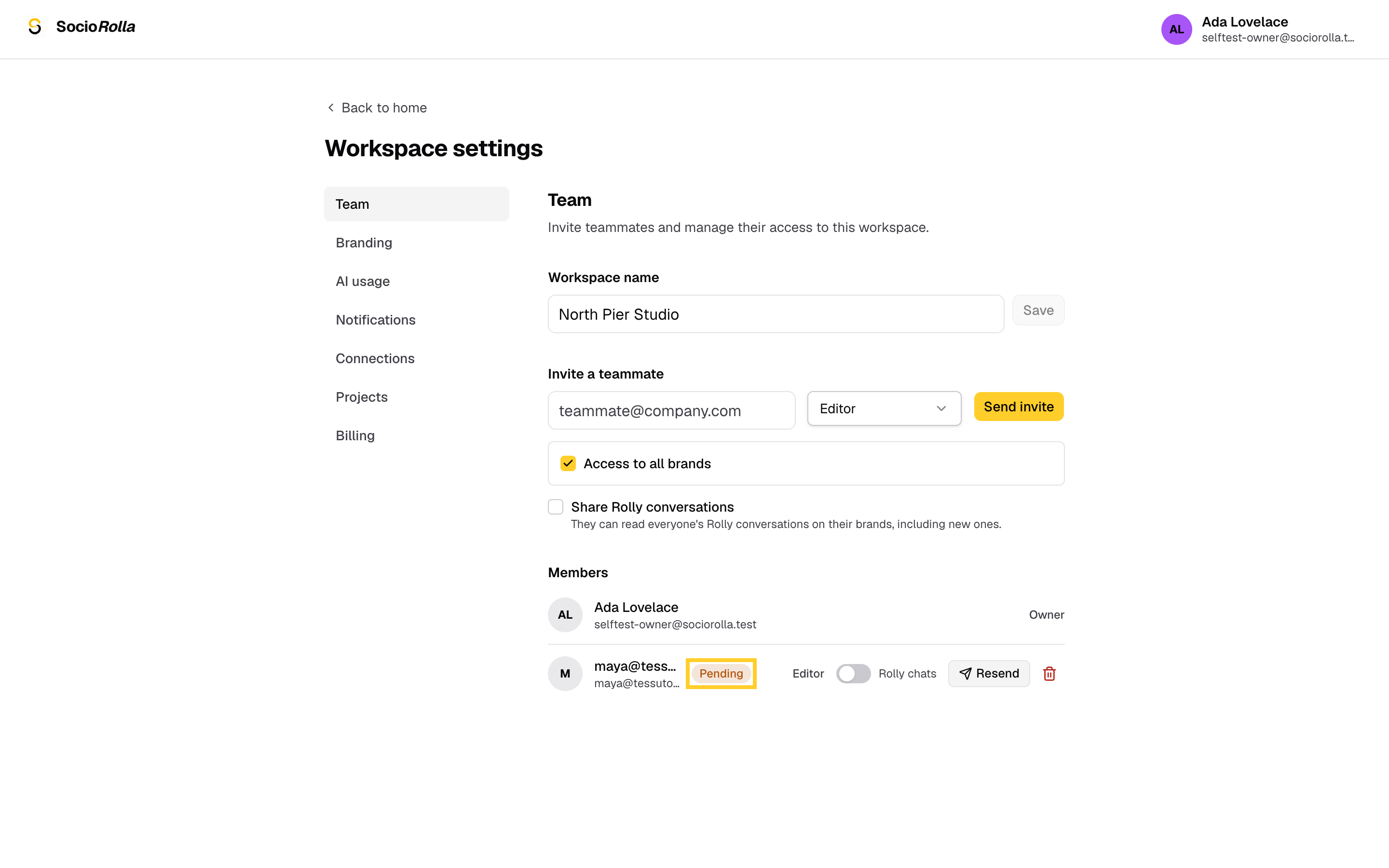The image size is (1389, 868).
Task: Open the Ada Lovelace purple avatar menu
Action: [x=1176, y=29]
